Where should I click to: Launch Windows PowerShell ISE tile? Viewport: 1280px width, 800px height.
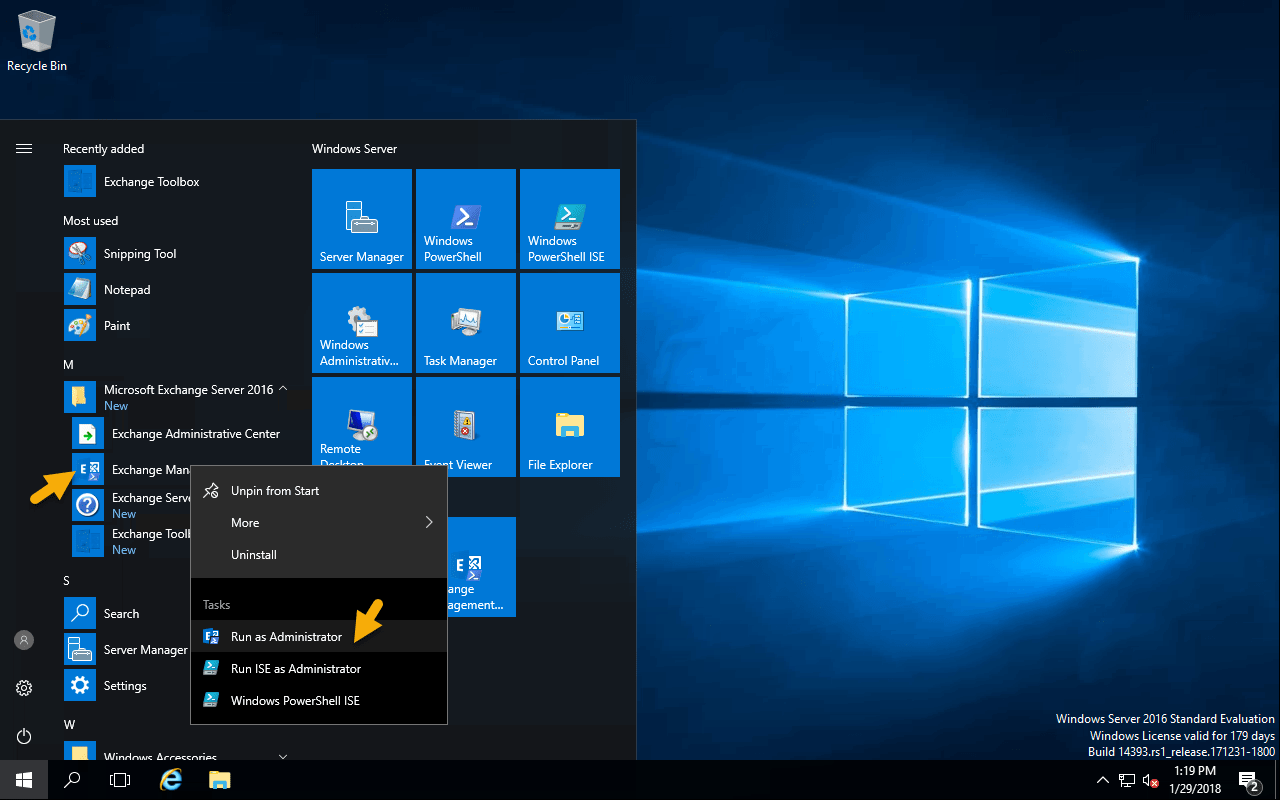tap(570, 219)
